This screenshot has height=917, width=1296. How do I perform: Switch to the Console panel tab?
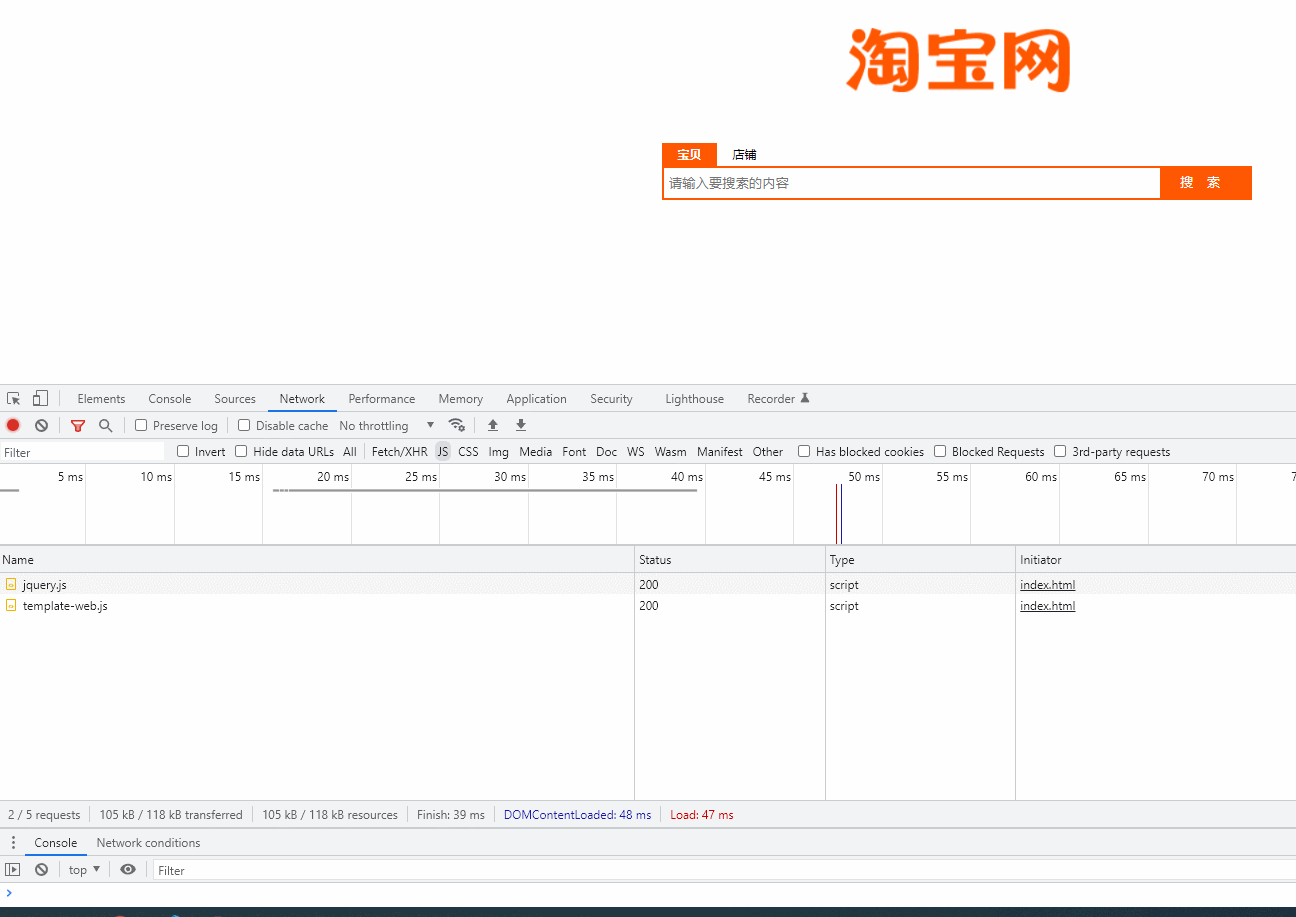pos(170,398)
